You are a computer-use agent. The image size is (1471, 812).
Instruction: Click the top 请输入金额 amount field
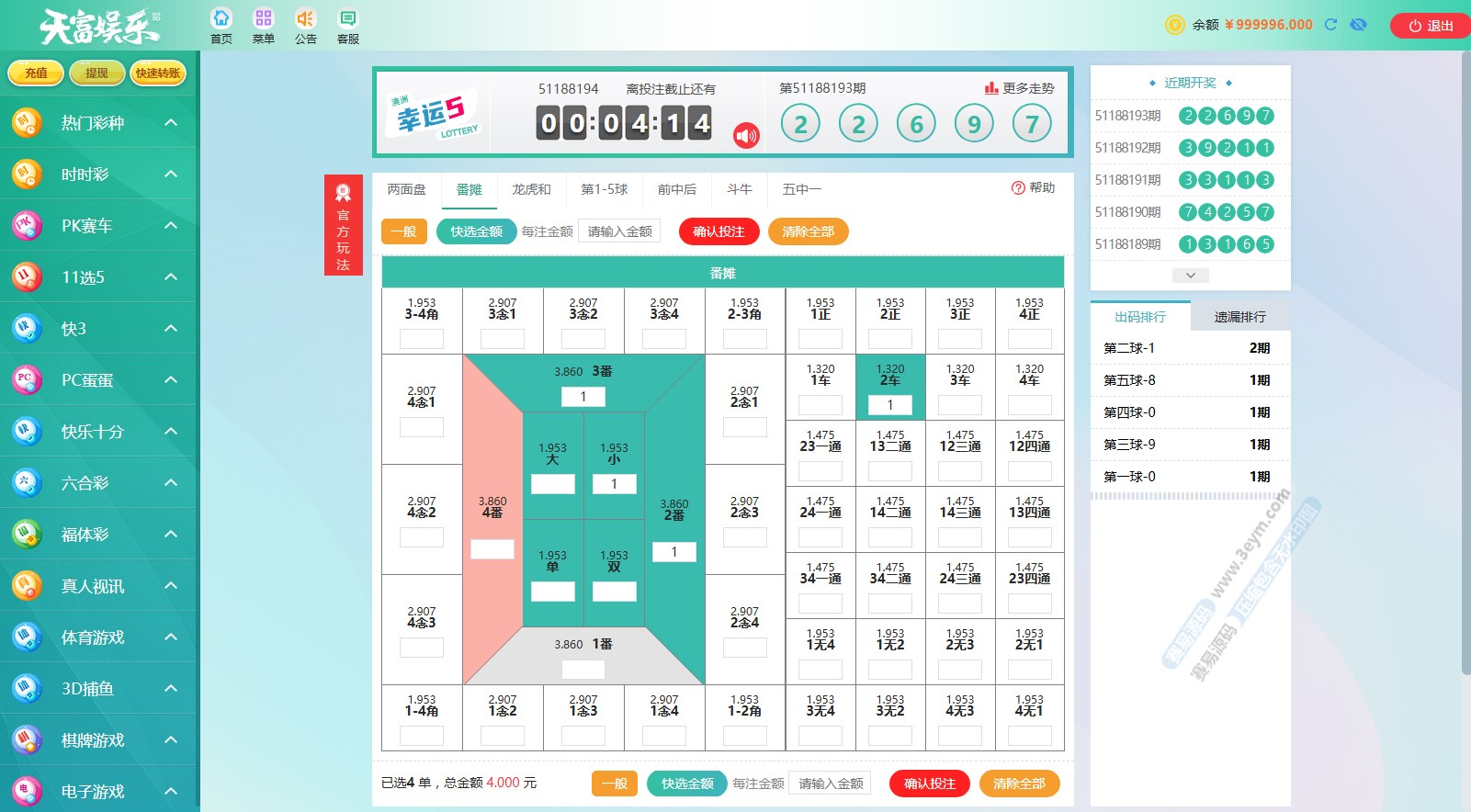pos(619,231)
